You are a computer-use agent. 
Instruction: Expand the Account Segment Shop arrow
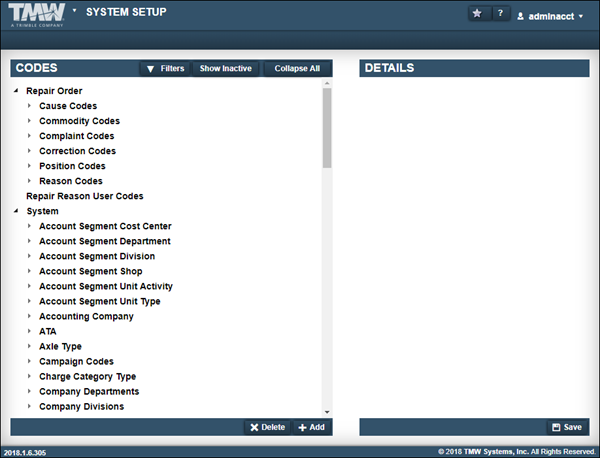tap(29, 271)
